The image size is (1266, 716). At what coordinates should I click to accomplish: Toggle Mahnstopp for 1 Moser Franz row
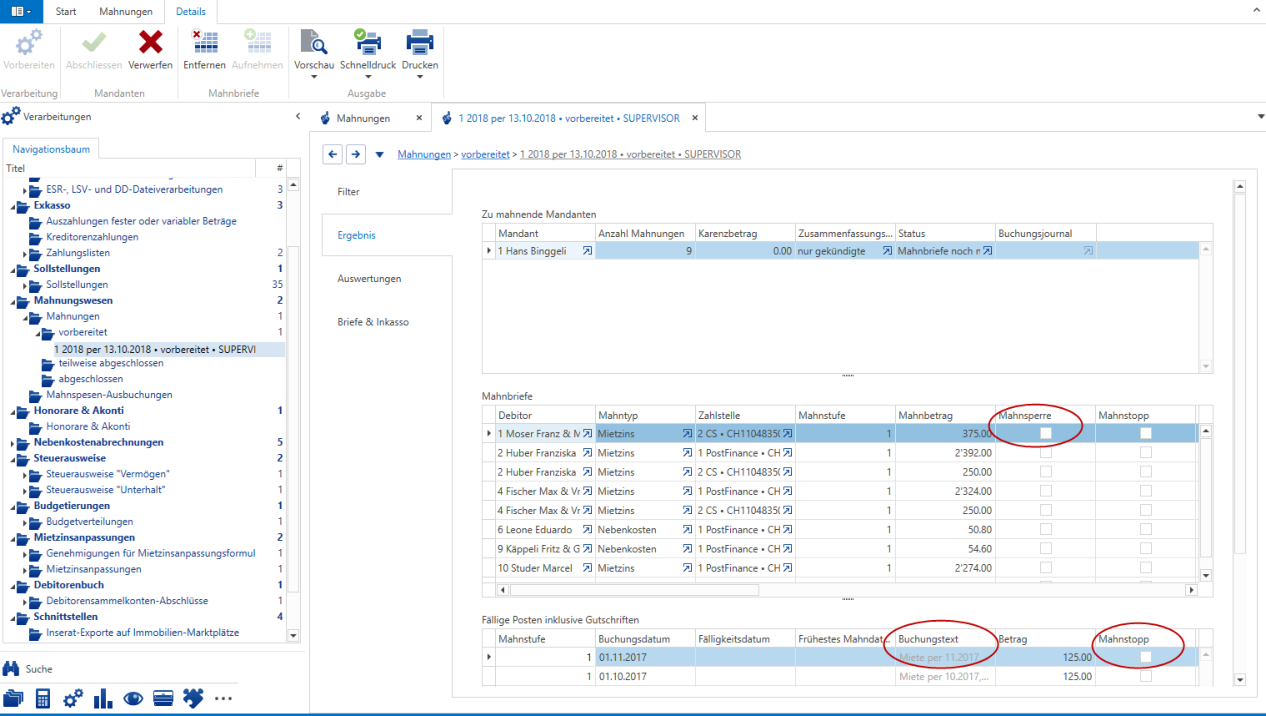pos(1146,433)
